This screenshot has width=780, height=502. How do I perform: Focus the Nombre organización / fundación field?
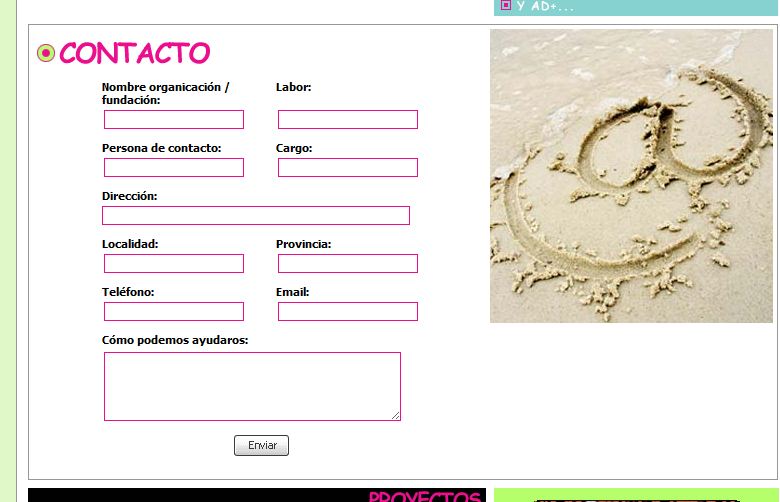click(x=174, y=120)
